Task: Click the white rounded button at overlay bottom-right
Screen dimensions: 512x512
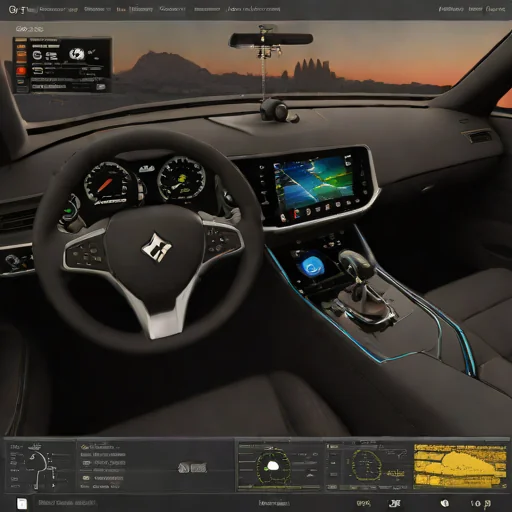Action: [x=101, y=87]
